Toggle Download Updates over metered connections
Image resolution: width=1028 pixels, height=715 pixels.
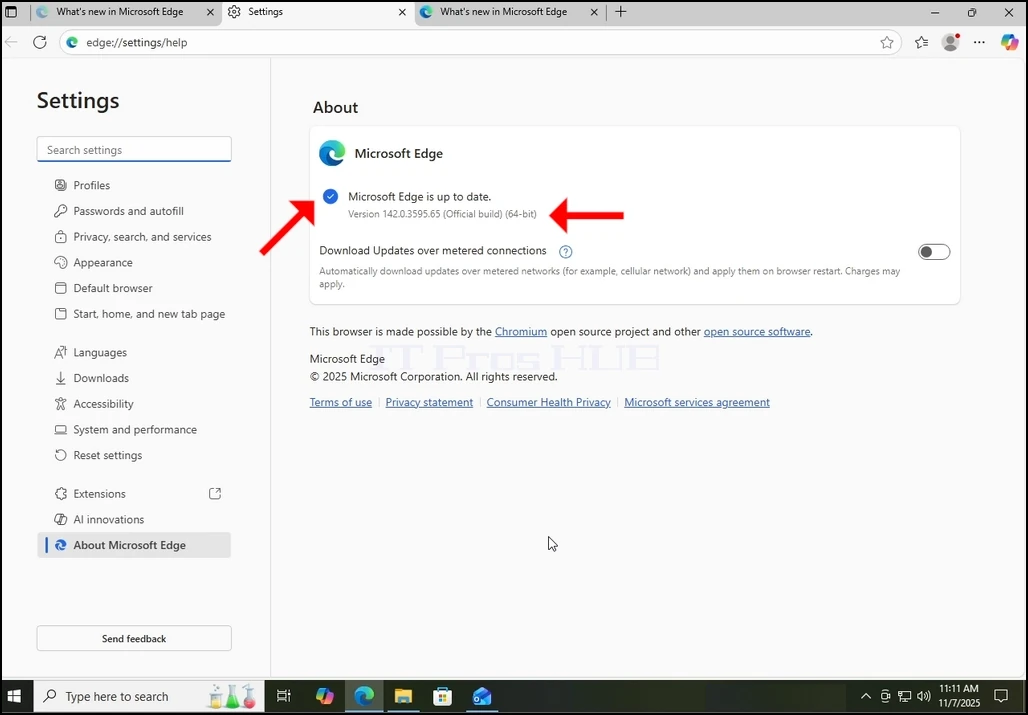(934, 252)
